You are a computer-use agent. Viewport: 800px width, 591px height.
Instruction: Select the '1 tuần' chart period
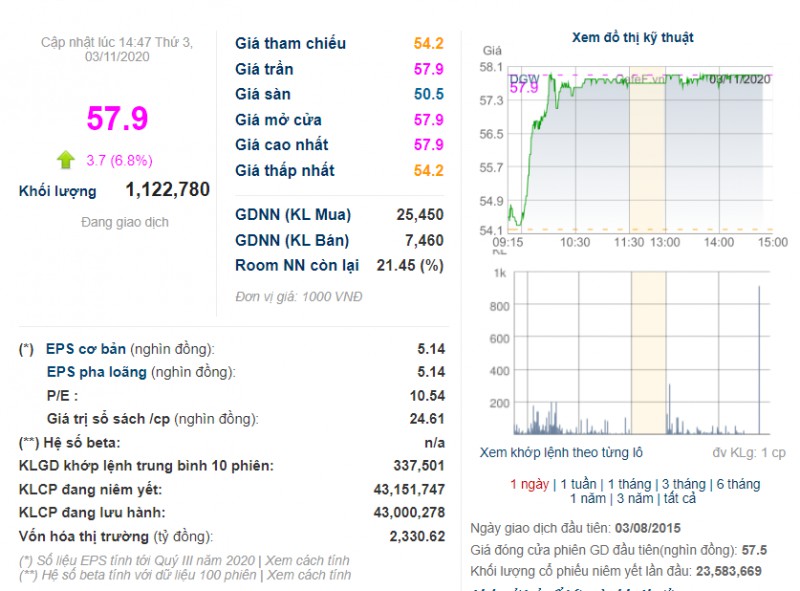573,483
